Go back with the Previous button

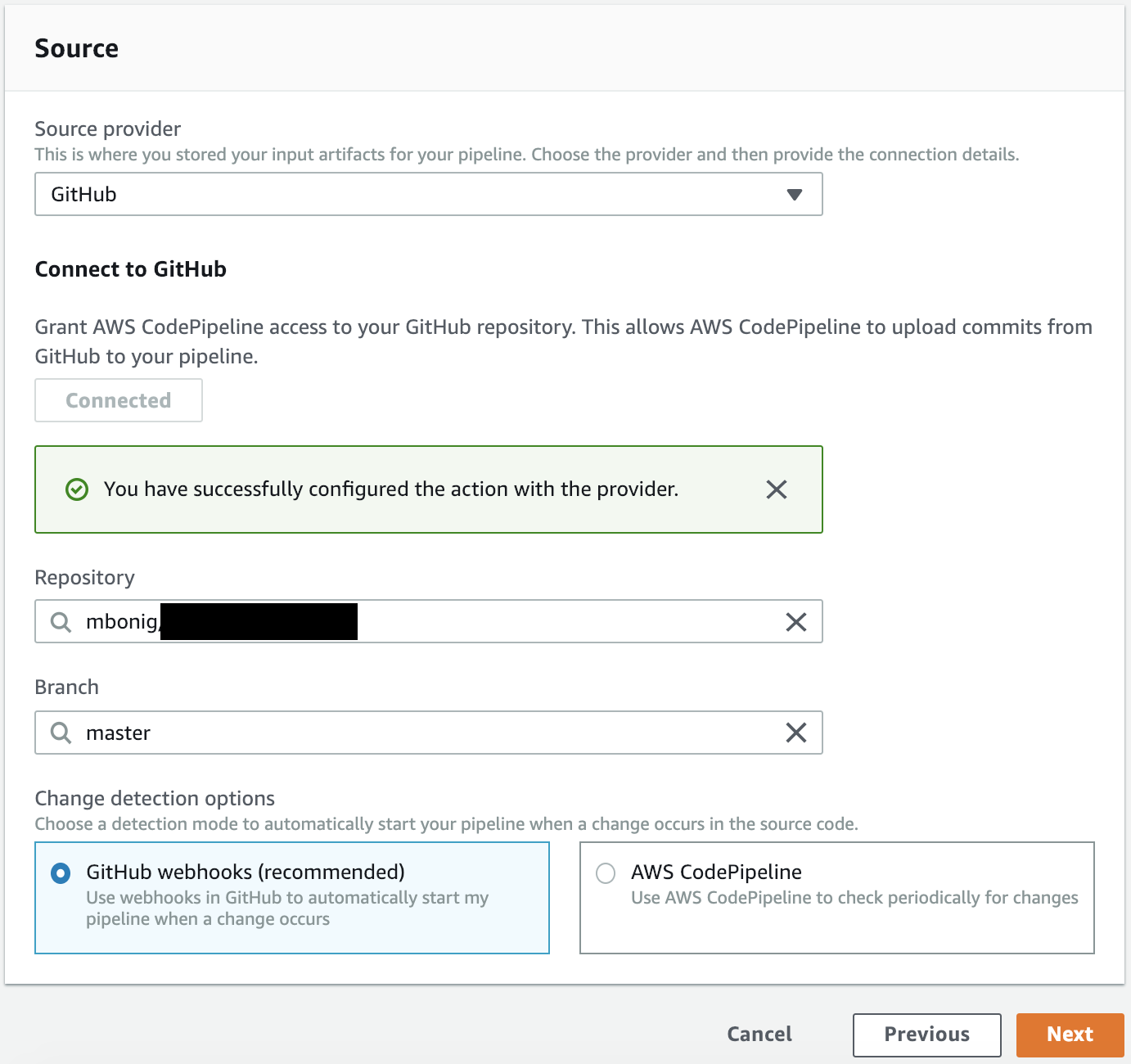point(926,1035)
